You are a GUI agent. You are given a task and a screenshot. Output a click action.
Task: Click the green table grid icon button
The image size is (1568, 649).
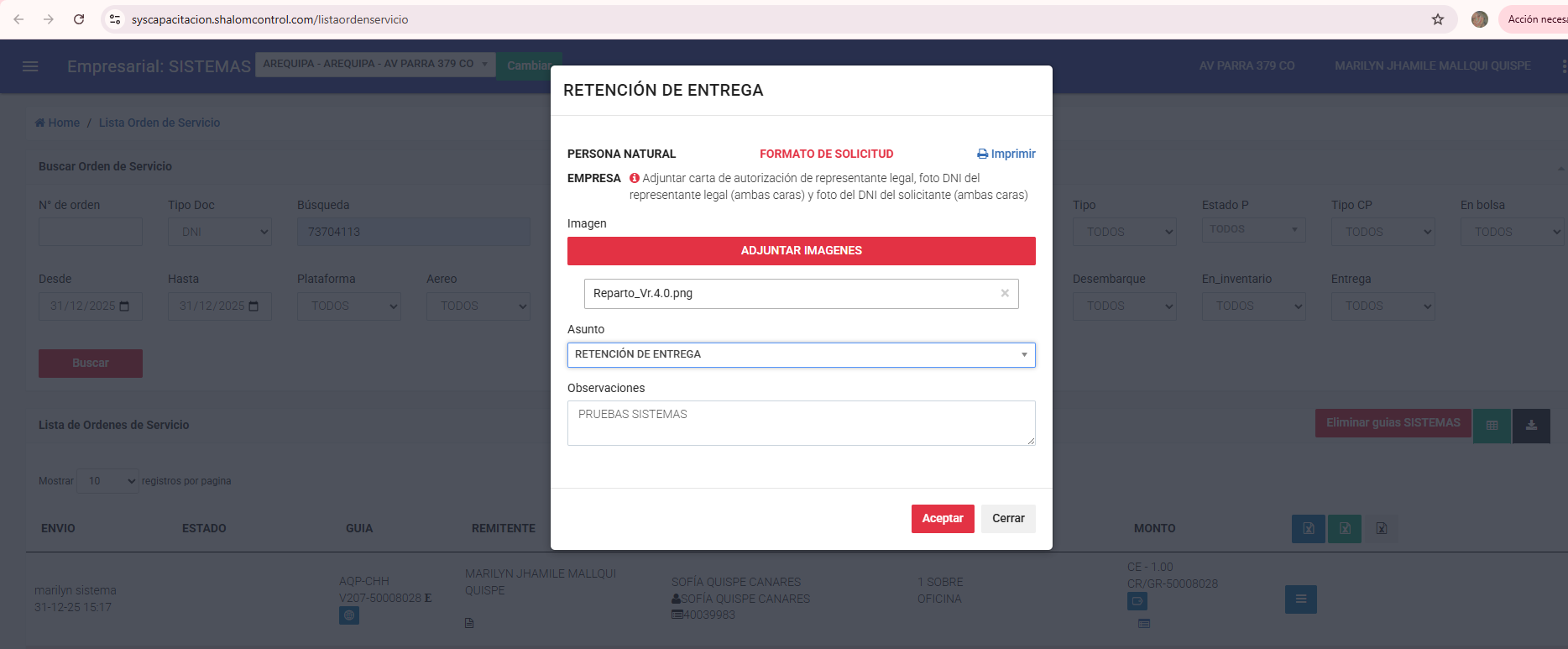[1492, 426]
